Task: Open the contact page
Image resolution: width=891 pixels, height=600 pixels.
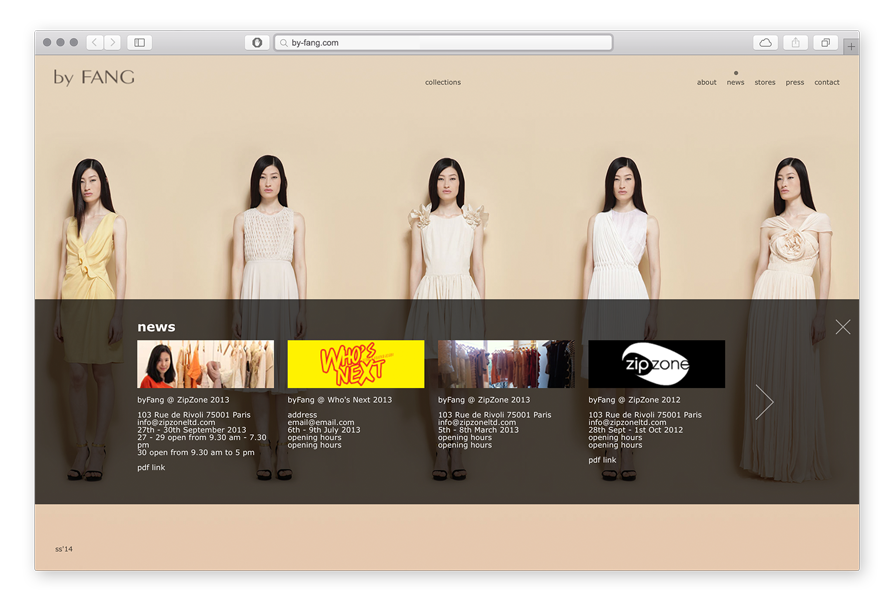Action: tap(827, 83)
